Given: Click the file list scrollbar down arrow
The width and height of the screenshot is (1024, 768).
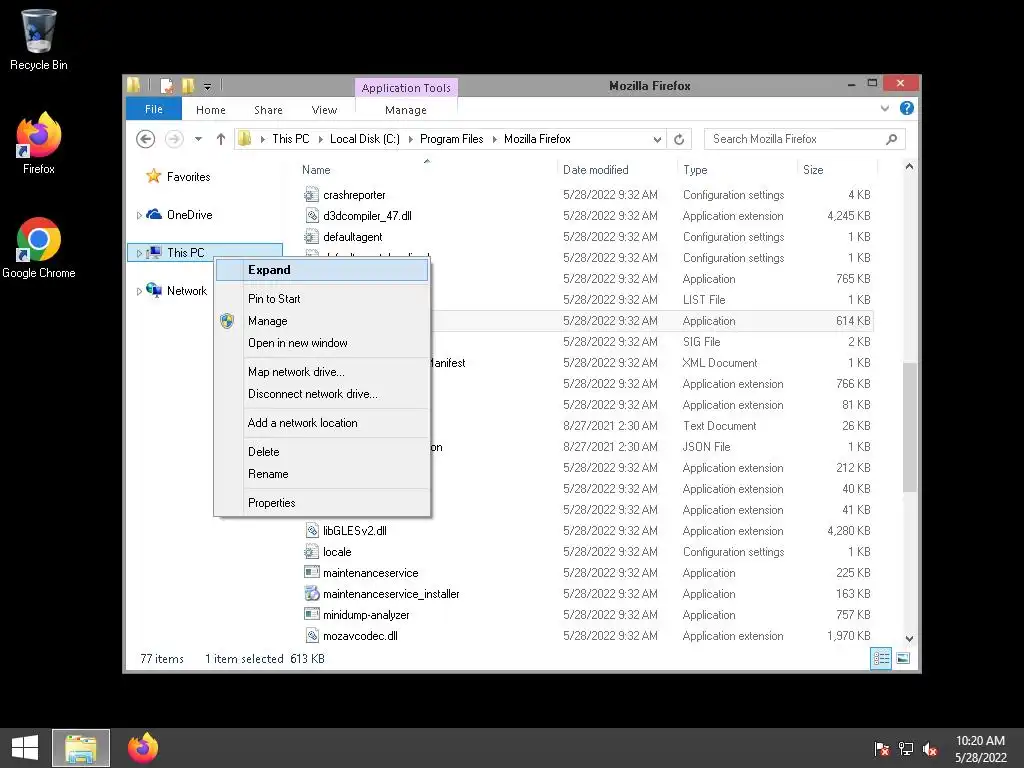Looking at the screenshot, I should point(909,638).
